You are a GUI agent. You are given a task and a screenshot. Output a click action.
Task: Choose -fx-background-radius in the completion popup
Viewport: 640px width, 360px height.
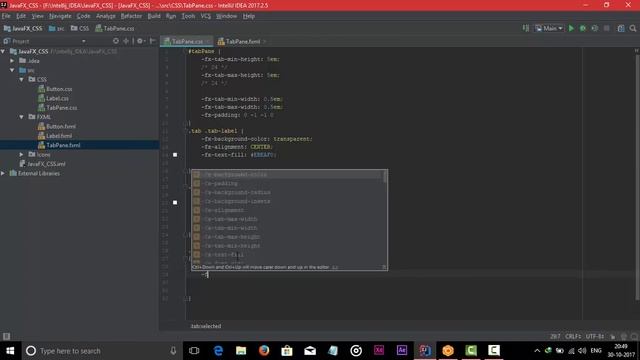coord(287,193)
